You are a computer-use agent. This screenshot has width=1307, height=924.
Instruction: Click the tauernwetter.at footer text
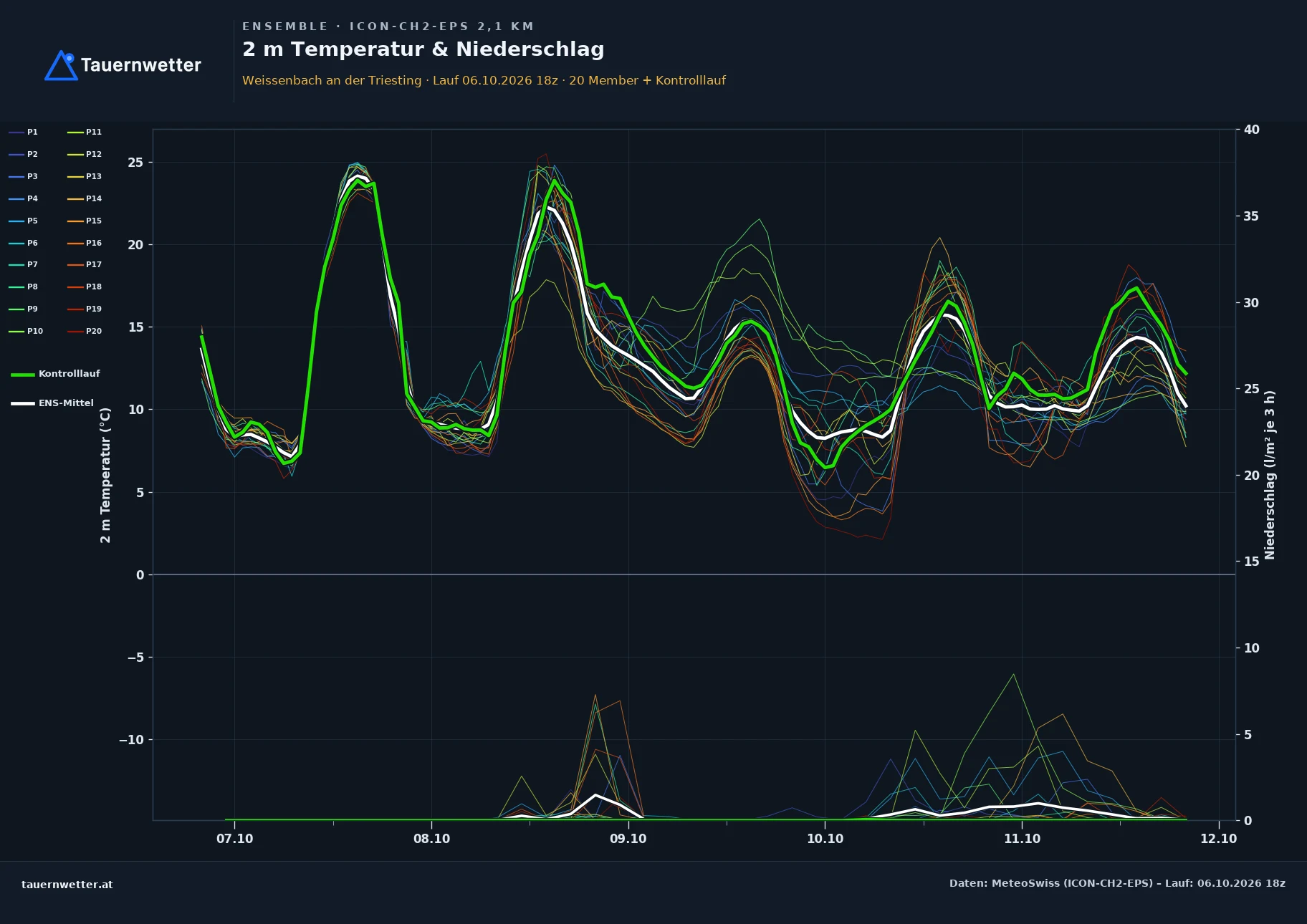[67, 885]
